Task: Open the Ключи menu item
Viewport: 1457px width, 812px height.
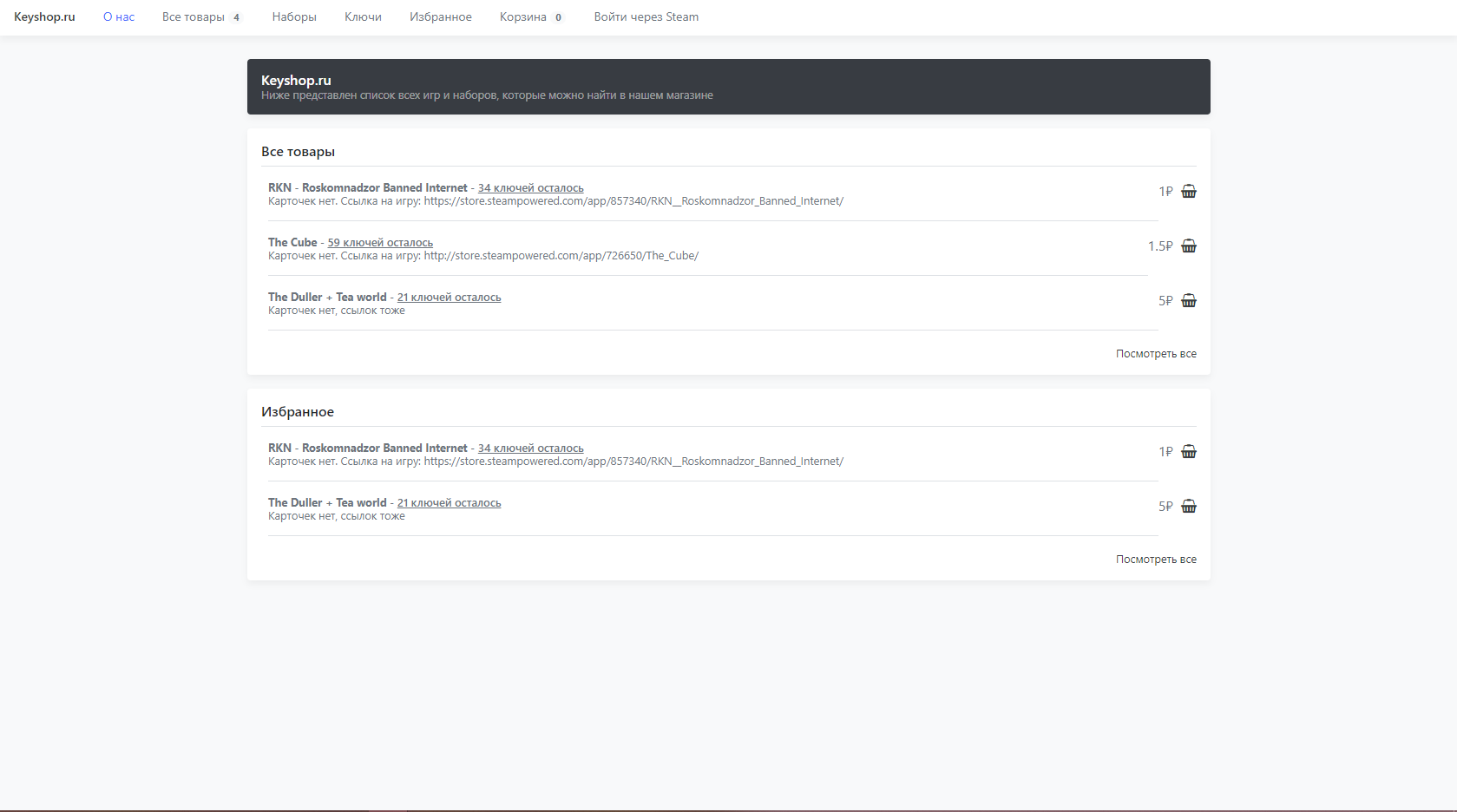Action: click(x=363, y=17)
